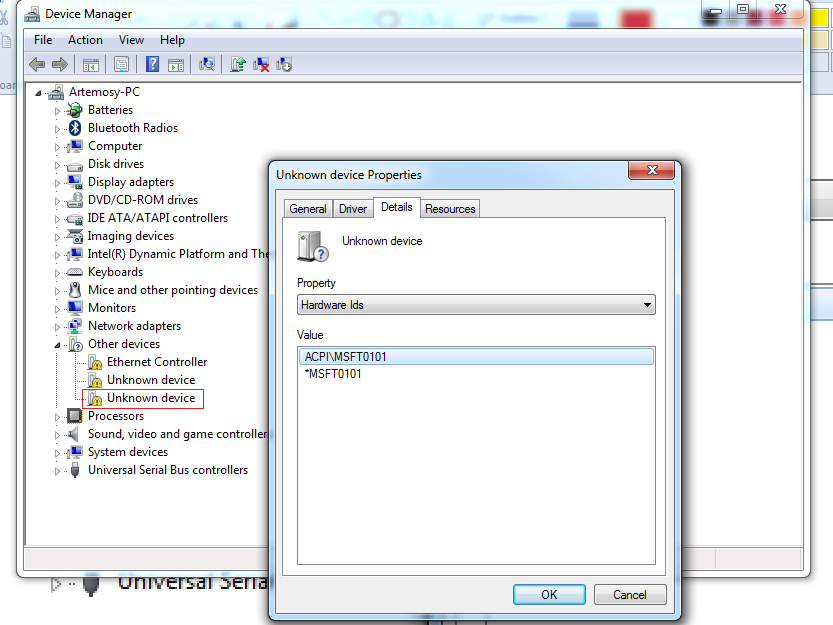Click Cancel in Unknown device Properties
Image resolution: width=833 pixels, height=625 pixels.
click(630, 595)
